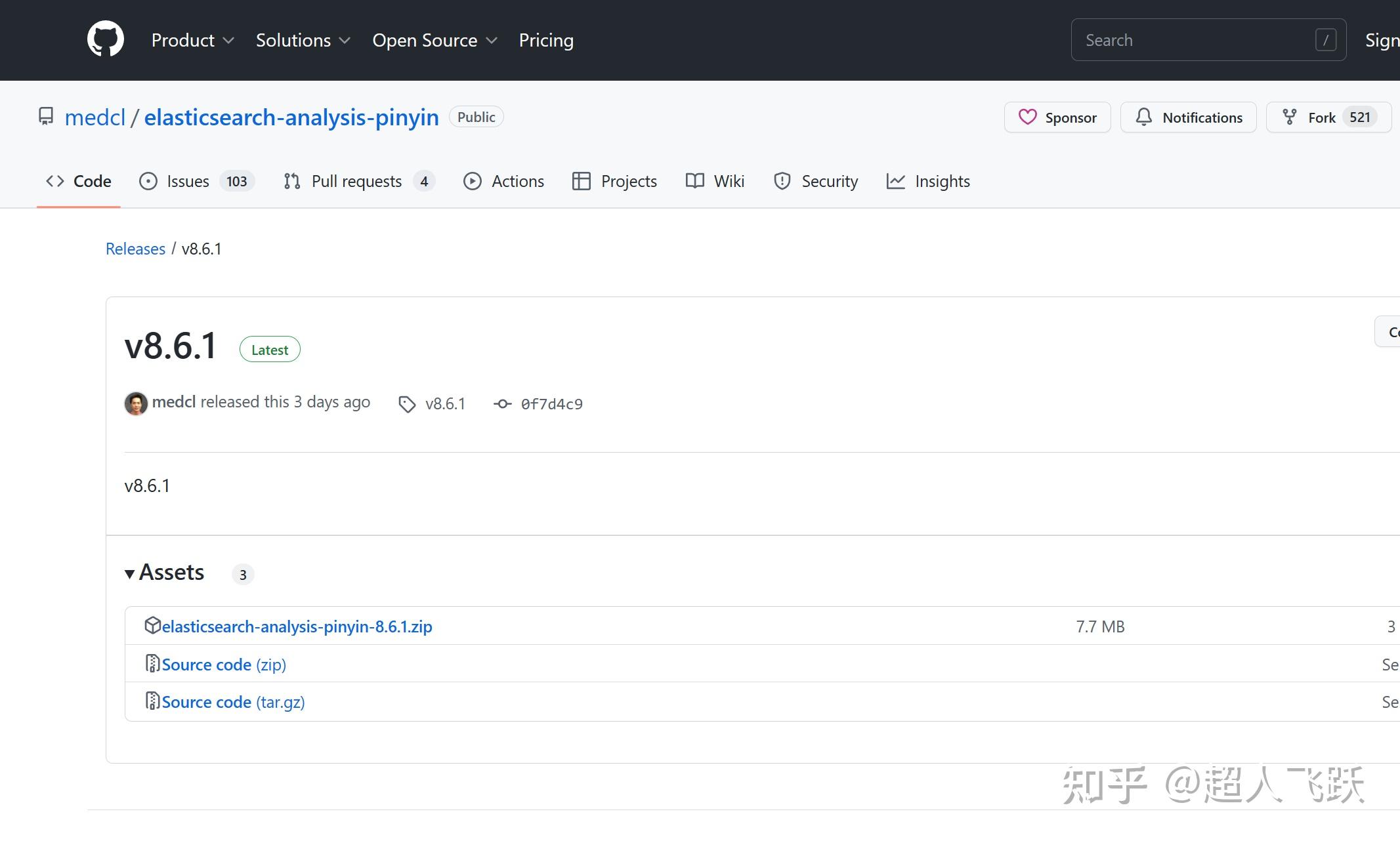Download elasticsearch-analysis-pinyin-8.6.1.zip
The height and width of the screenshot is (841, 1400).
click(x=297, y=626)
